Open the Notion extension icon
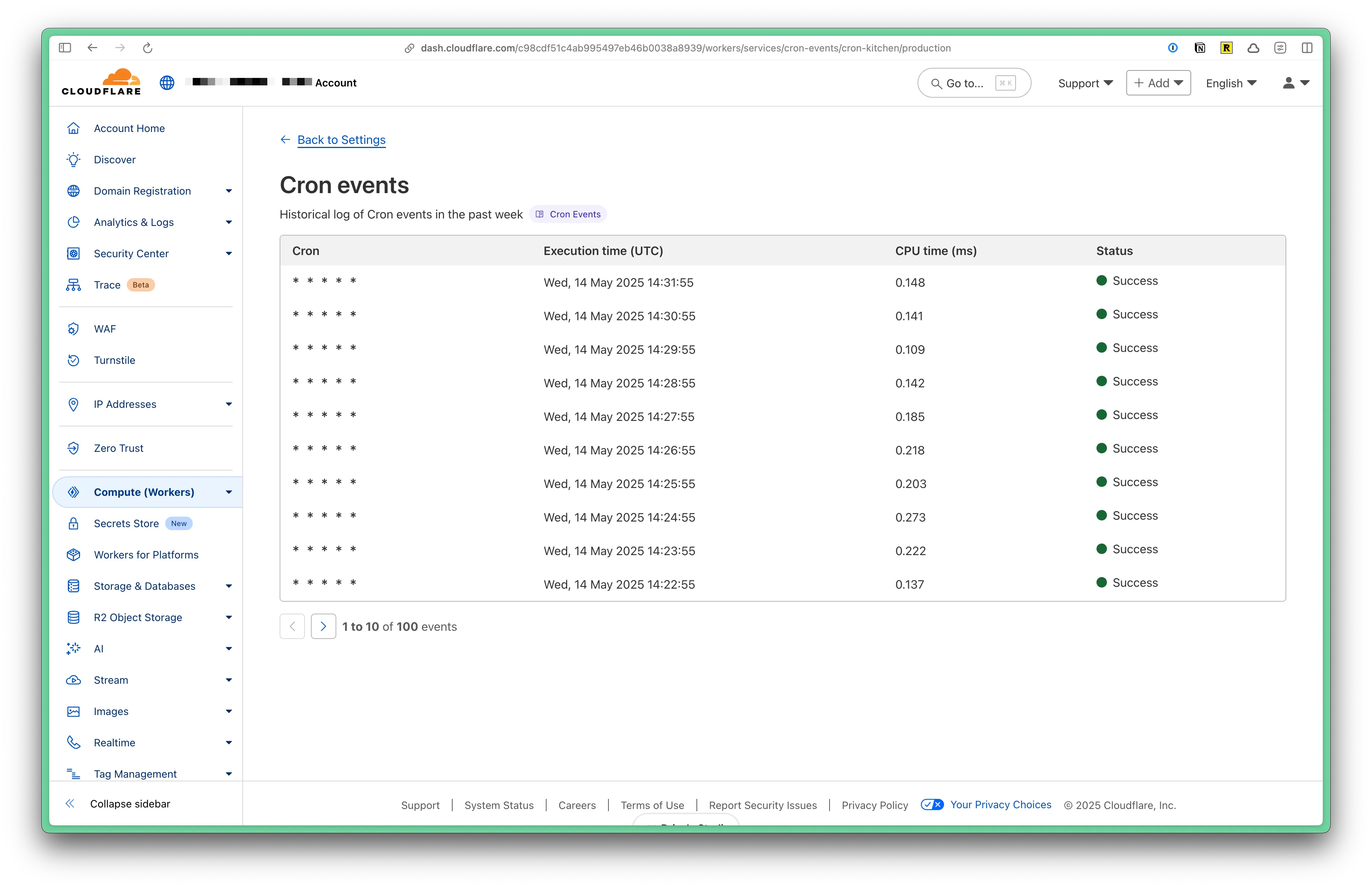Screen dimensions: 1372x888 click(1200, 48)
